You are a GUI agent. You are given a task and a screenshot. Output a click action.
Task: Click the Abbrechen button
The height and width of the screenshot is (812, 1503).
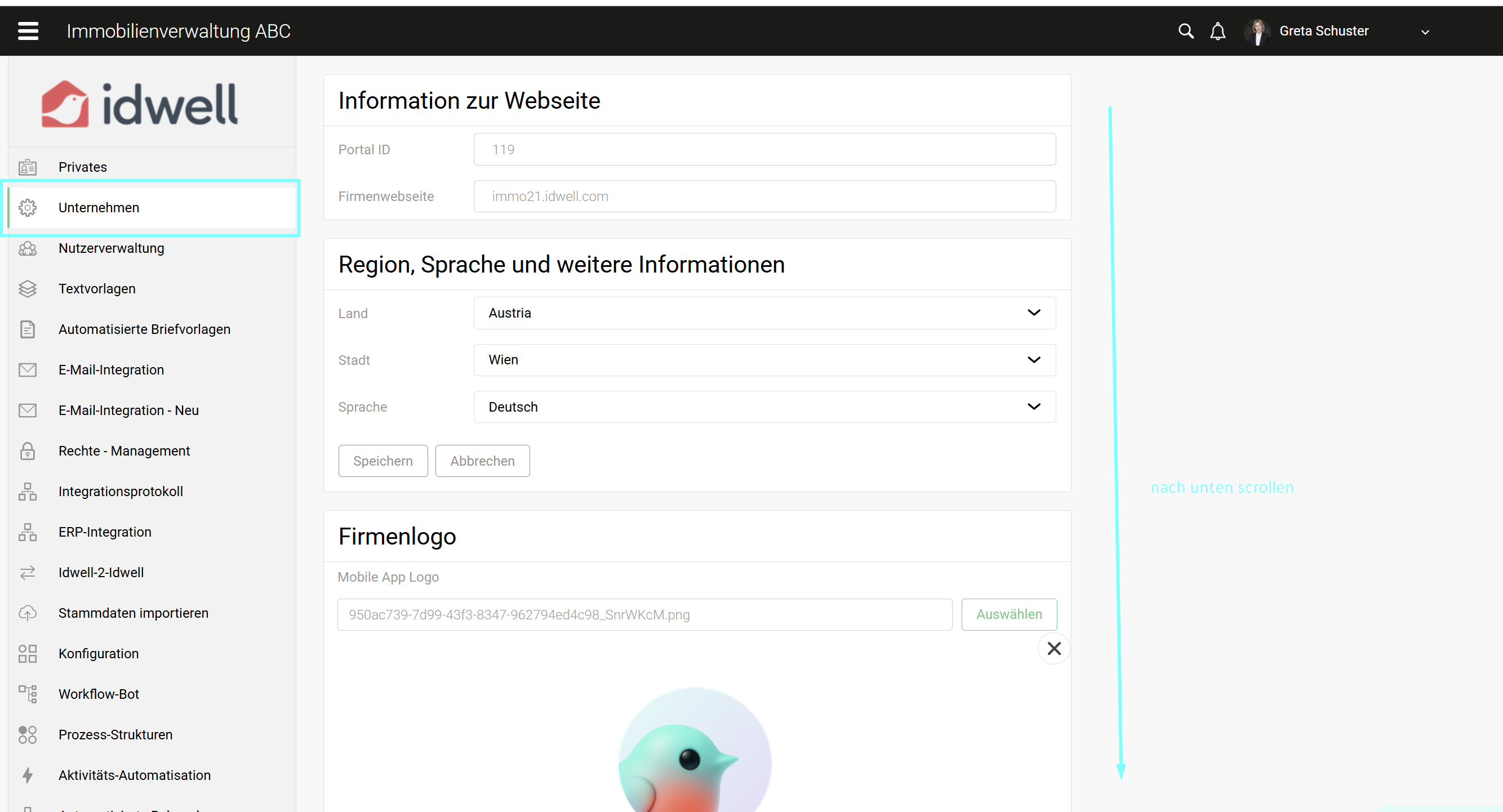click(x=482, y=461)
